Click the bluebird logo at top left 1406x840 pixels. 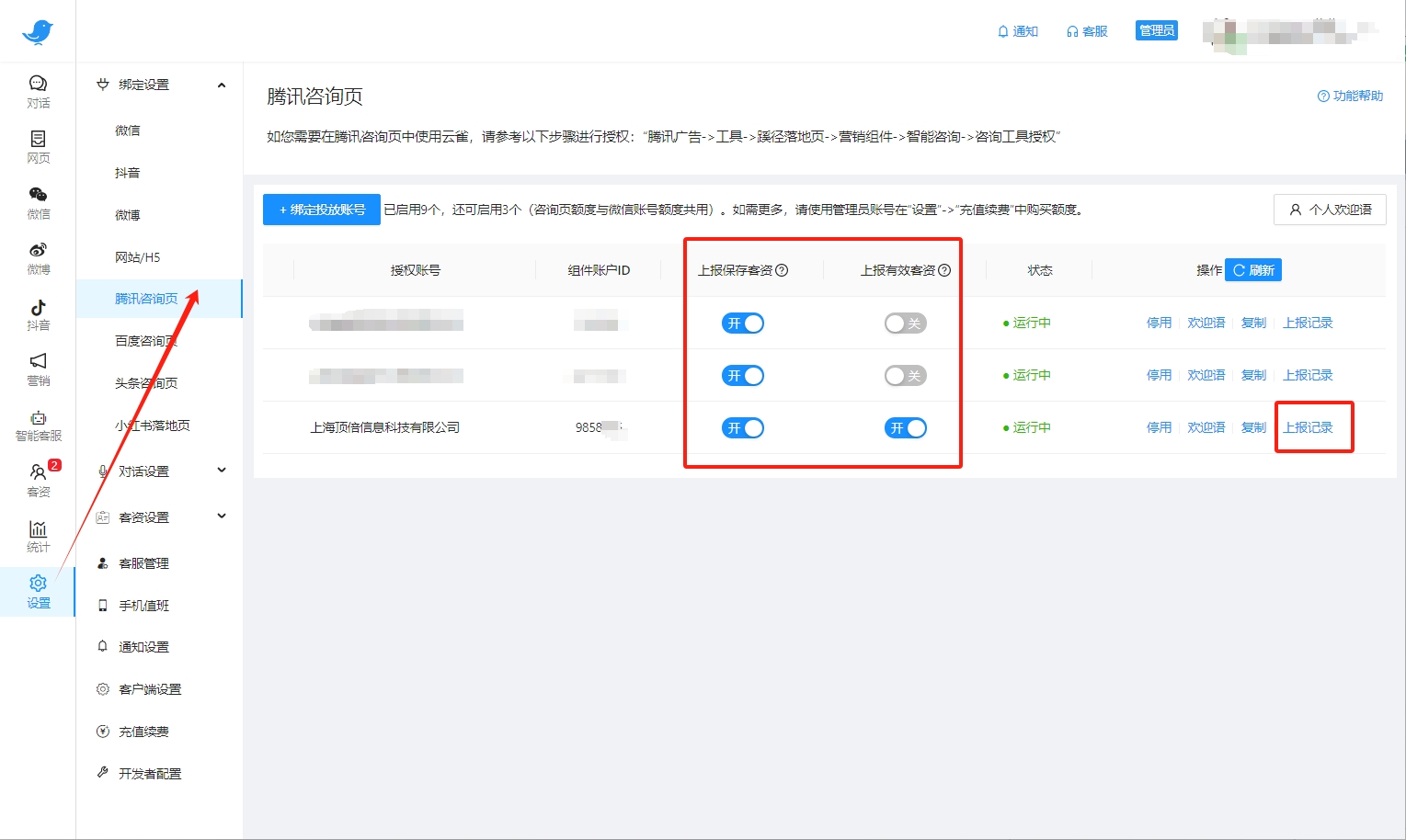click(37, 30)
